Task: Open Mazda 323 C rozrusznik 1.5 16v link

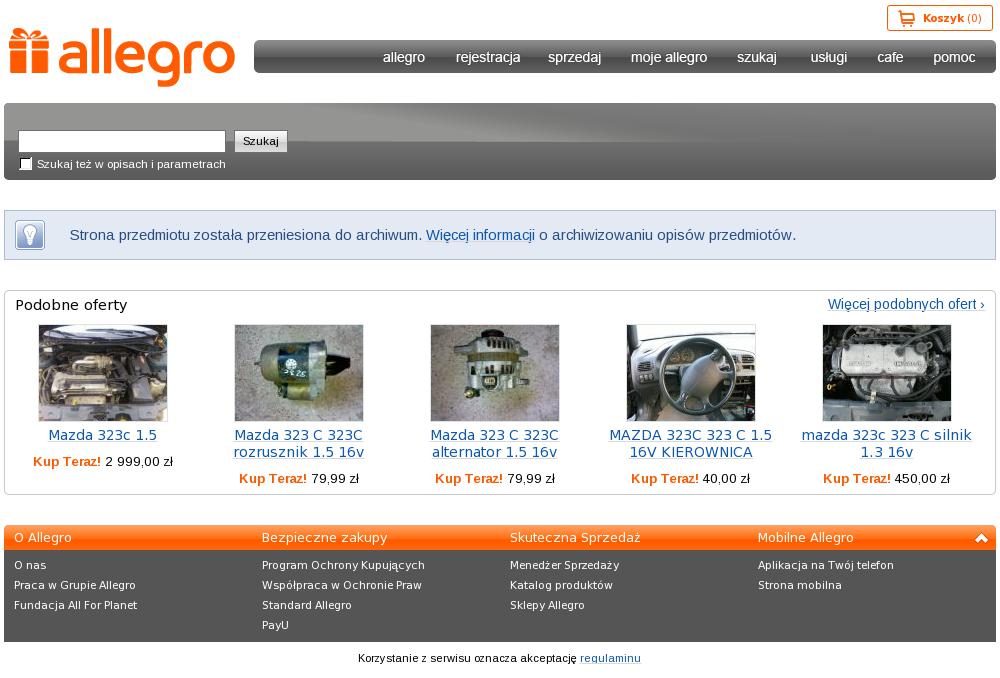Action: tap(298, 443)
